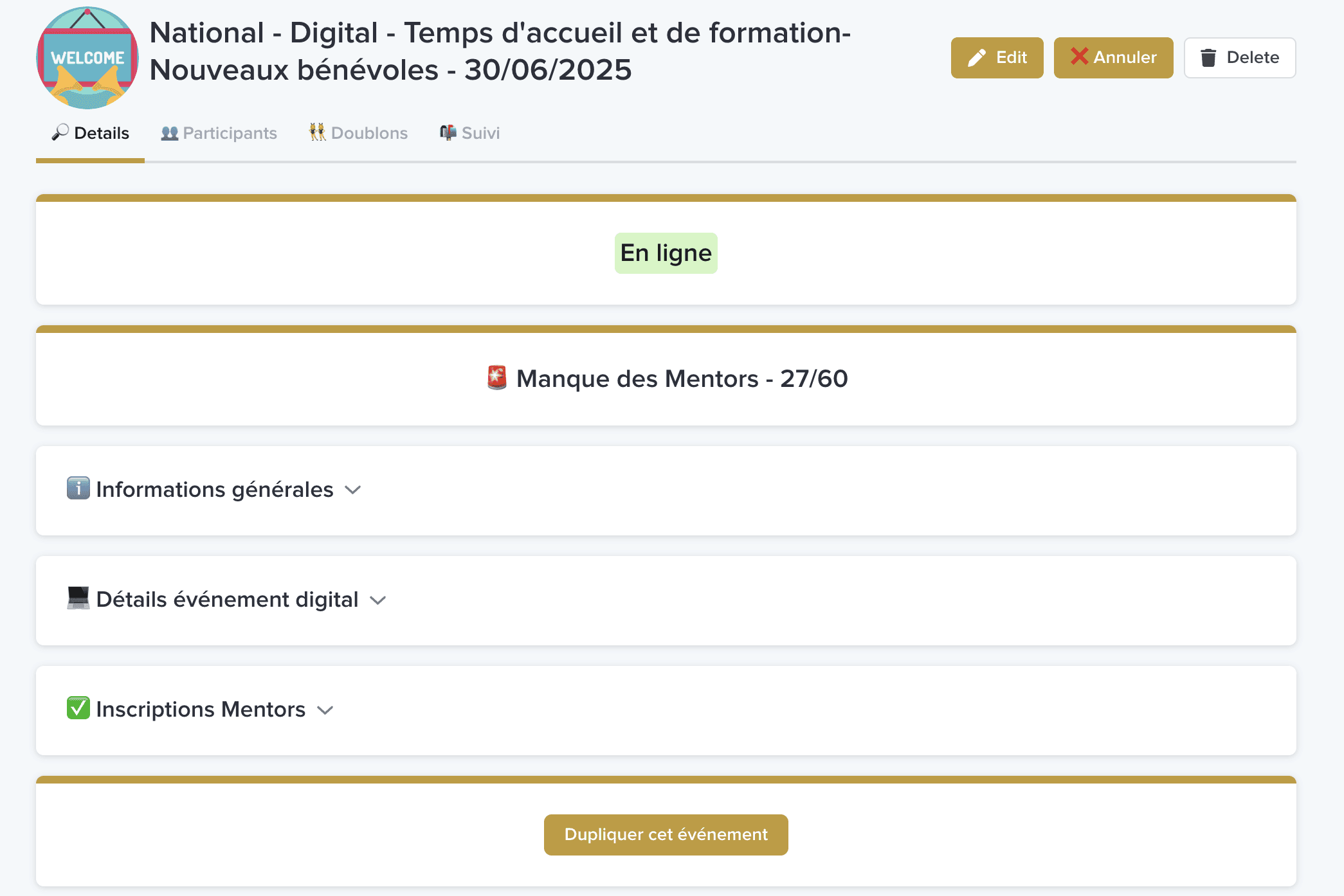The image size is (1344, 896).
Task: Click the red X icon on Annuler
Action: point(1080,57)
